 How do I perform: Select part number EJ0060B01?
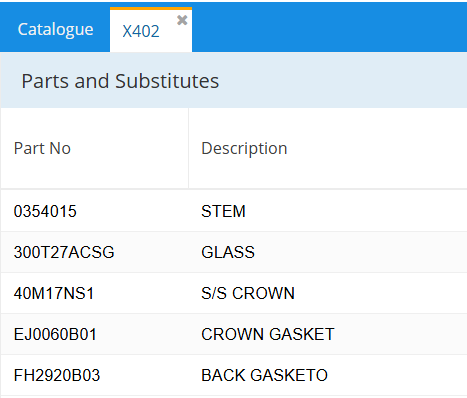click(55, 334)
